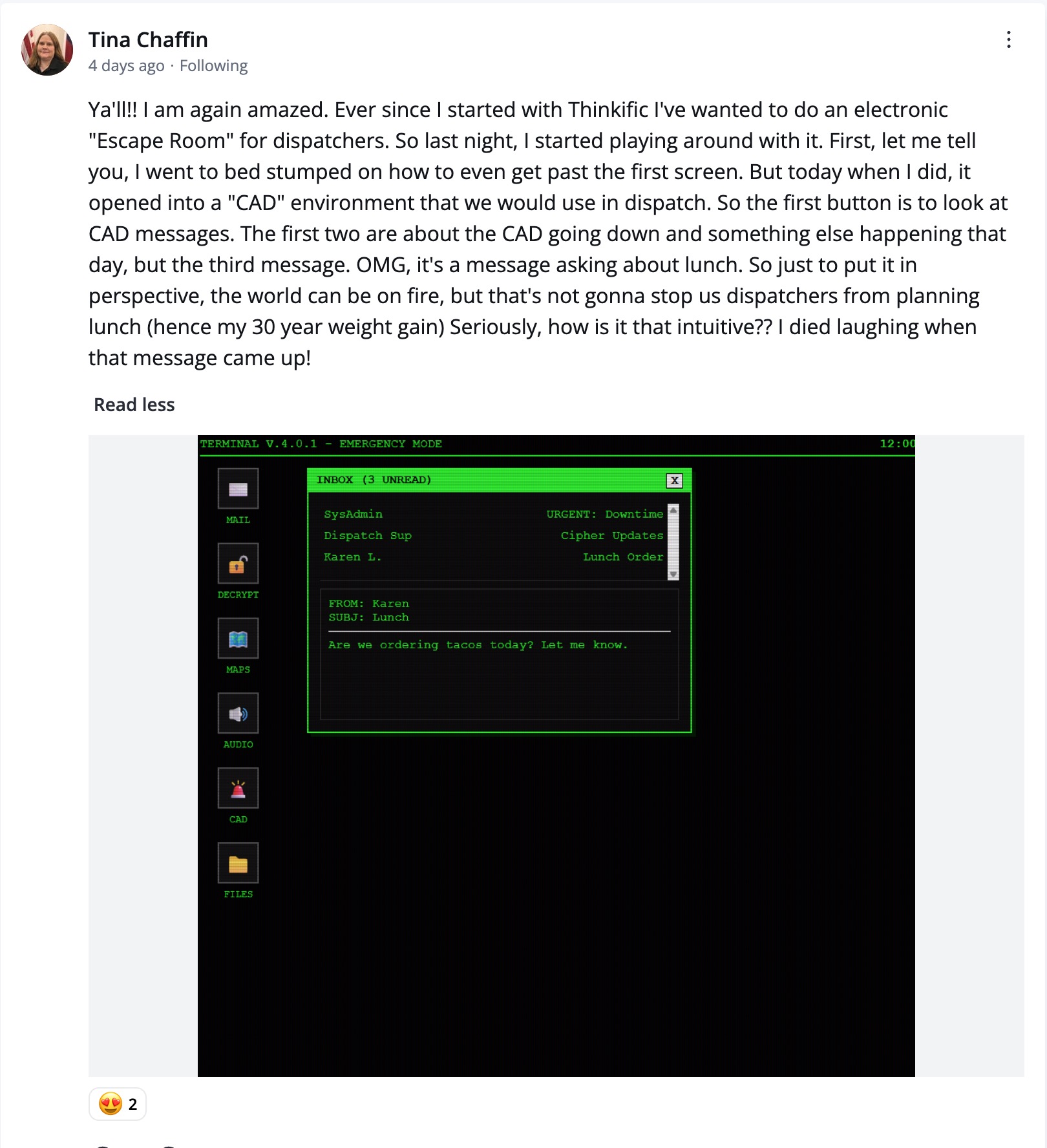The image size is (1047, 1148).
Task: Close the INBOX window with X
Action: tap(675, 480)
